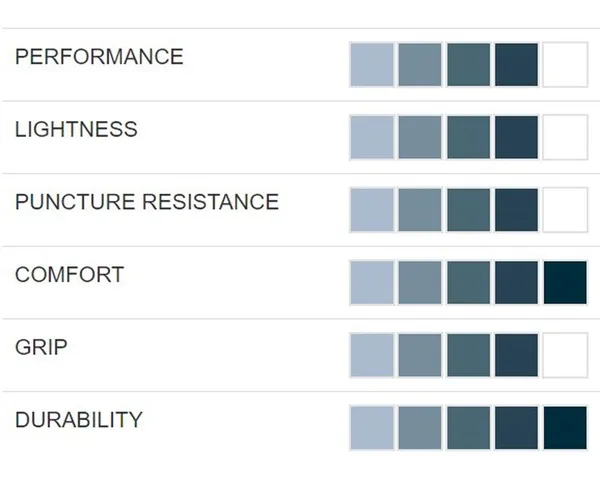Screen dimensions: 600x479
Task: Select the third Comfort rating square
Action: [x=468, y=283]
